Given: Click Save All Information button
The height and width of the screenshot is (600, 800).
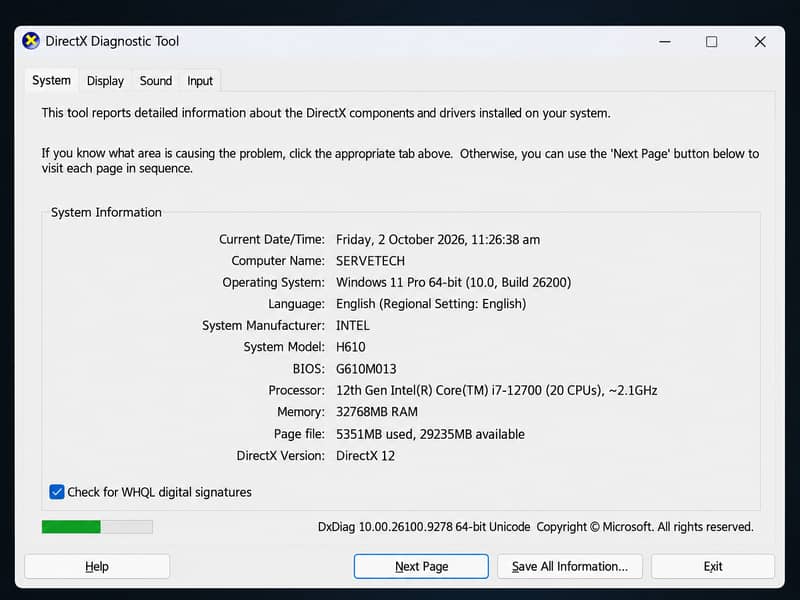Looking at the screenshot, I should tap(569, 566).
